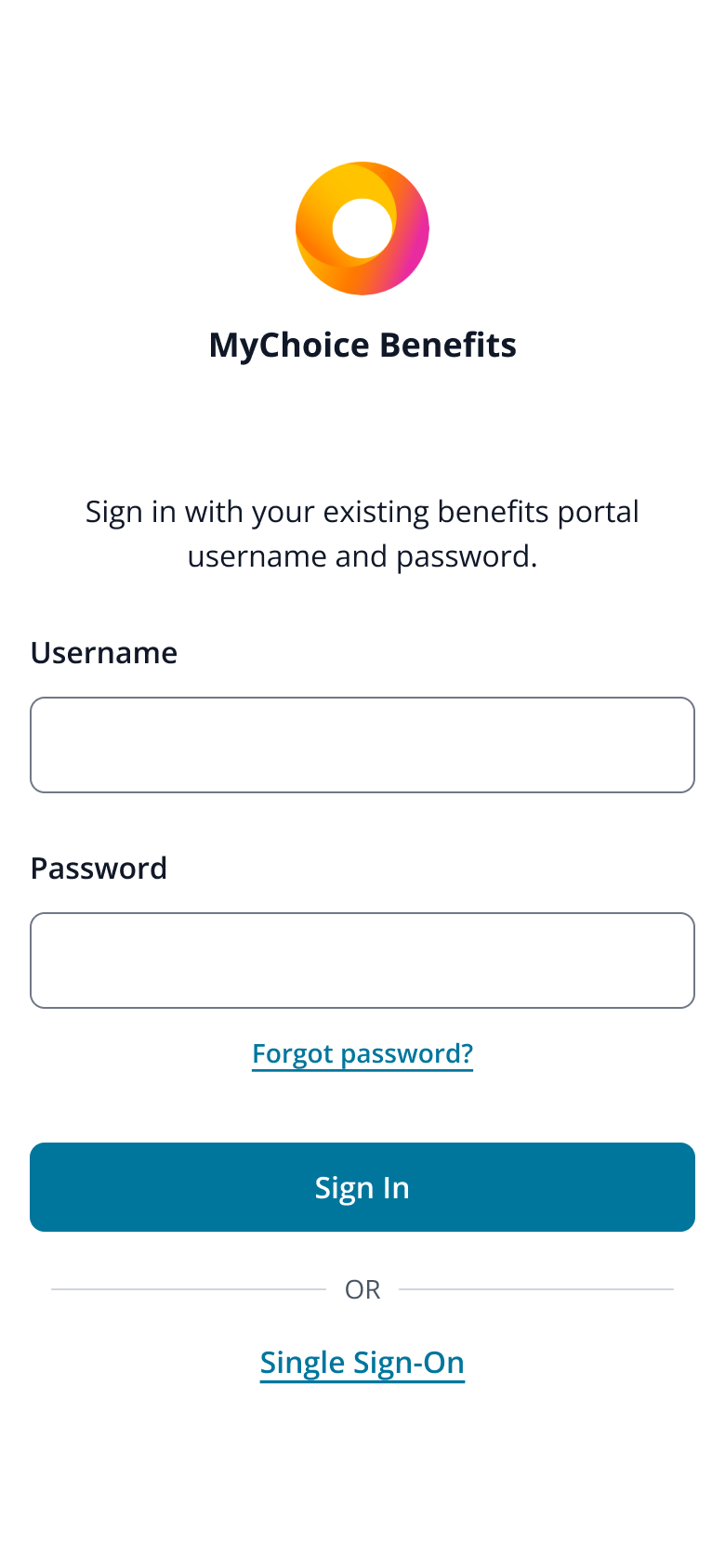Place cursor in the empty Password box

pyautogui.click(x=362, y=960)
